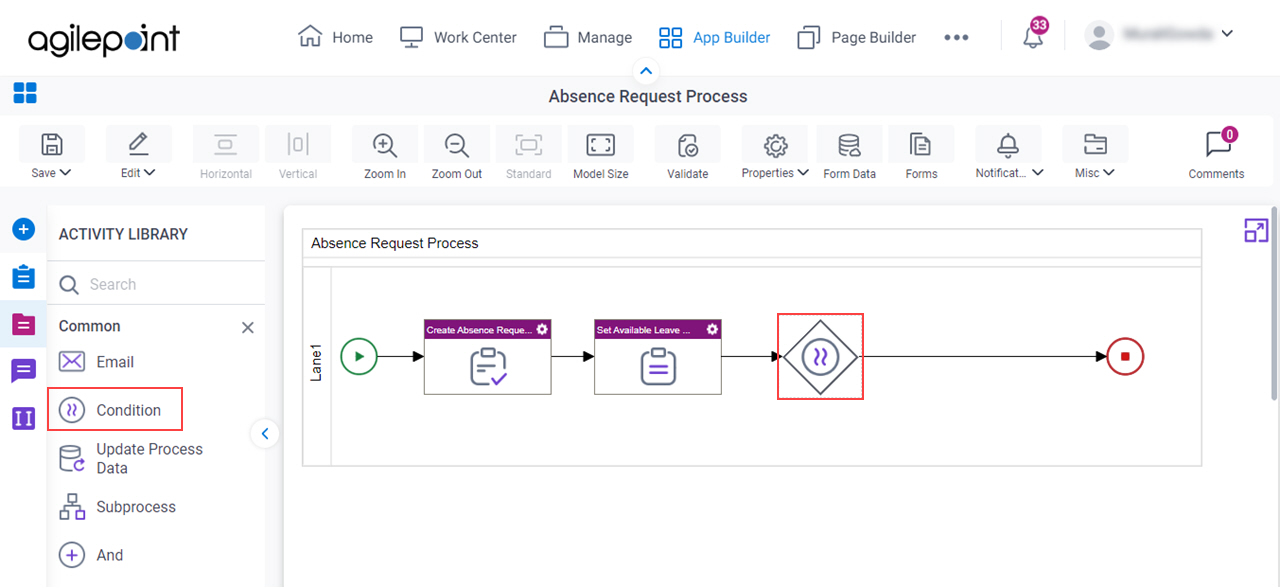This screenshot has width=1280, height=588.
Task: Click the Zoom Out tool
Action: pos(457,154)
